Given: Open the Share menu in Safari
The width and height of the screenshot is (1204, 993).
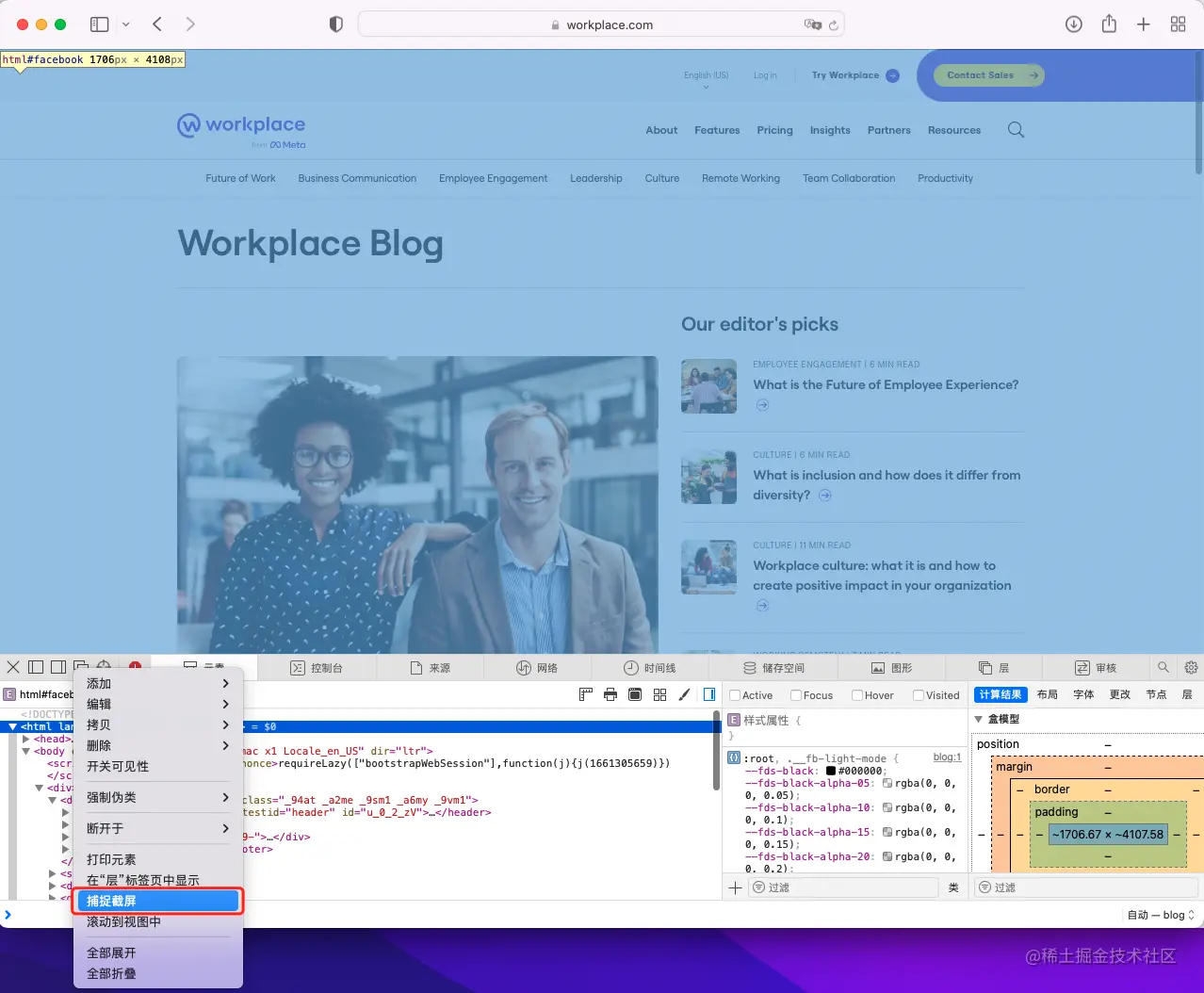Looking at the screenshot, I should click(x=1109, y=24).
